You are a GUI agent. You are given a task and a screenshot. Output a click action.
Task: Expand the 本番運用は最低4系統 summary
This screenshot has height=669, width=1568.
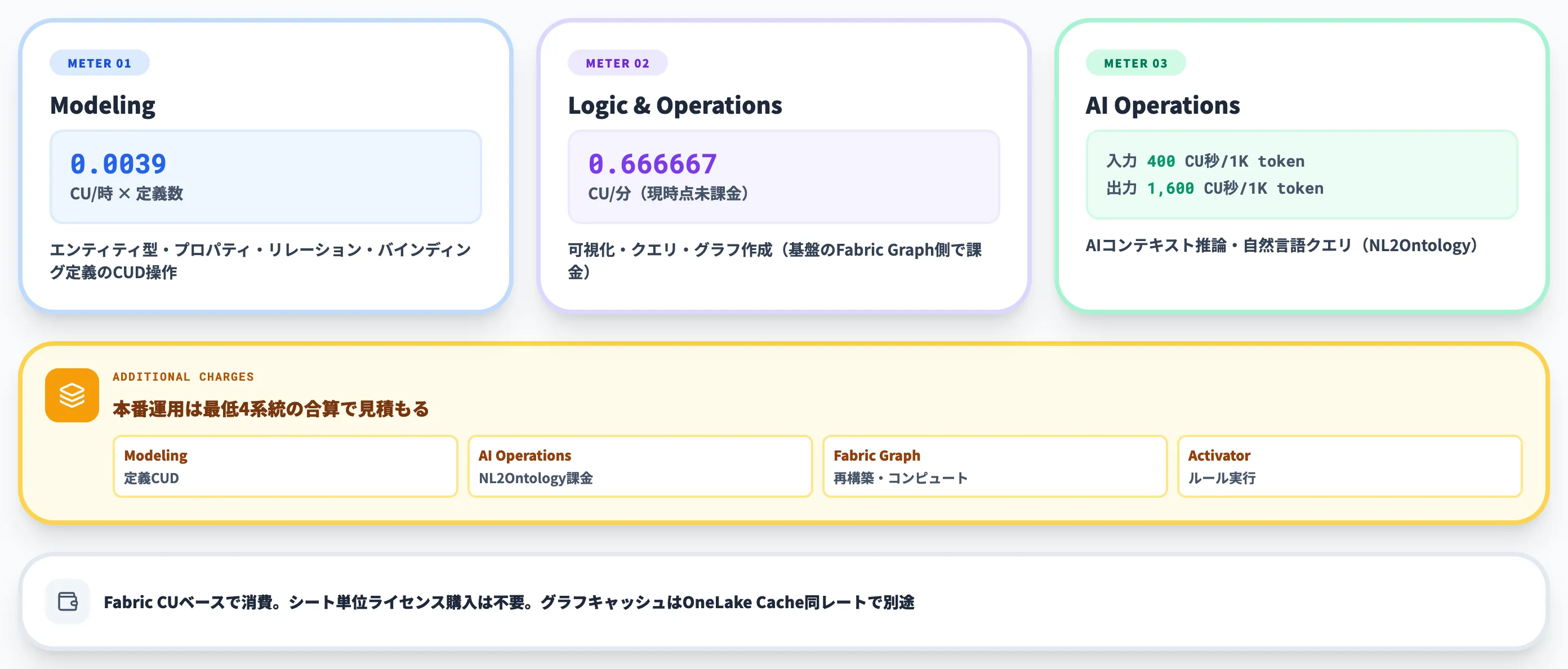(x=270, y=409)
